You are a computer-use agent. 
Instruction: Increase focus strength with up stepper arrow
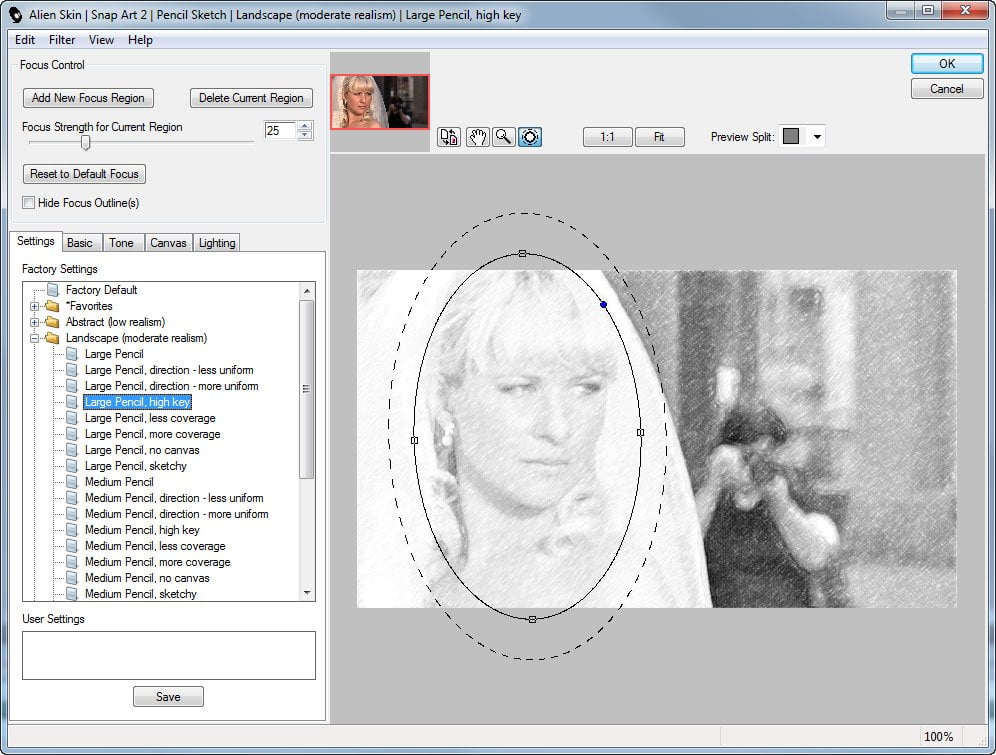tap(305, 126)
